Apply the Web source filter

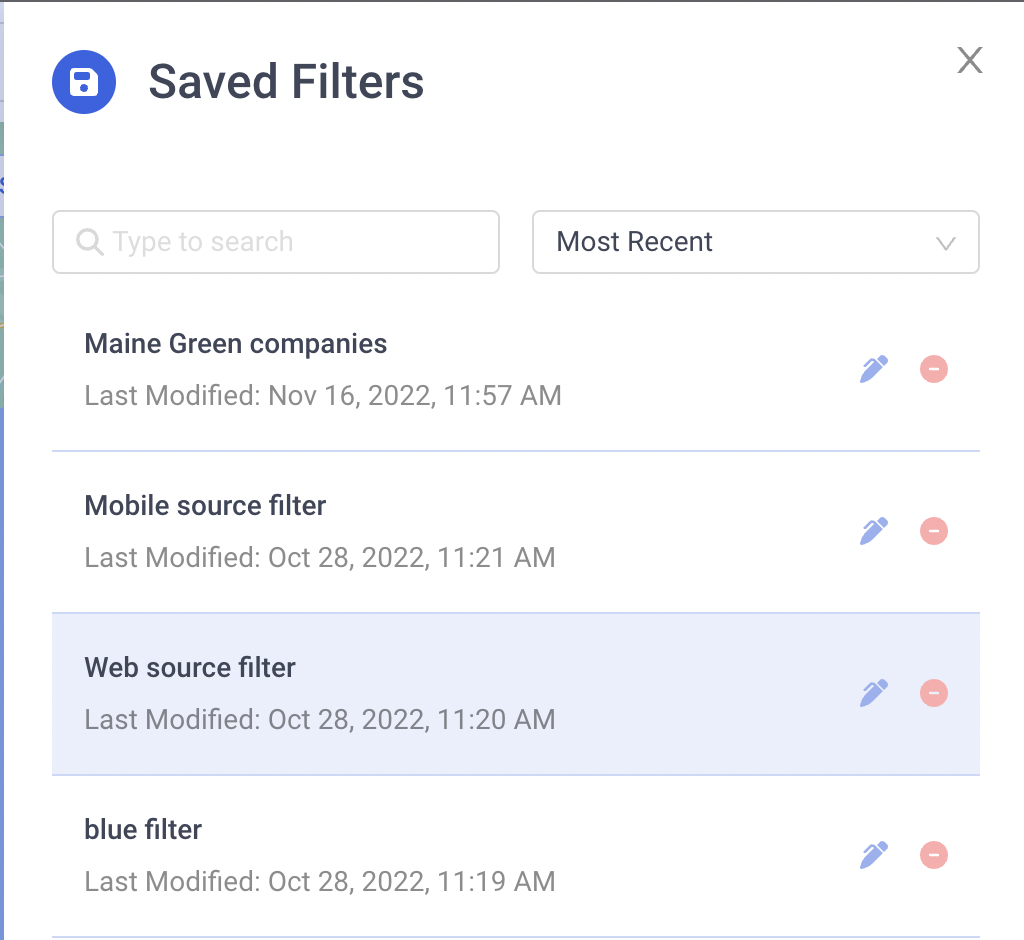[516, 694]
